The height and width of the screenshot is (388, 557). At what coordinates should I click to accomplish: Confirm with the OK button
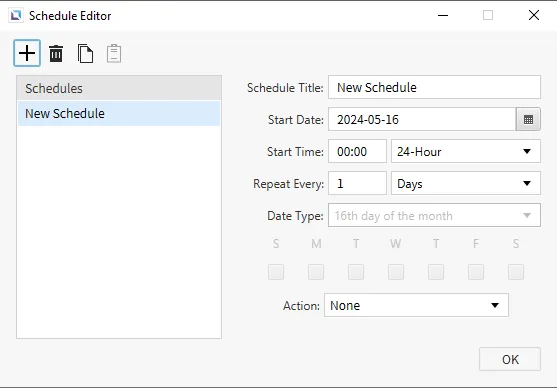[510, 359]
